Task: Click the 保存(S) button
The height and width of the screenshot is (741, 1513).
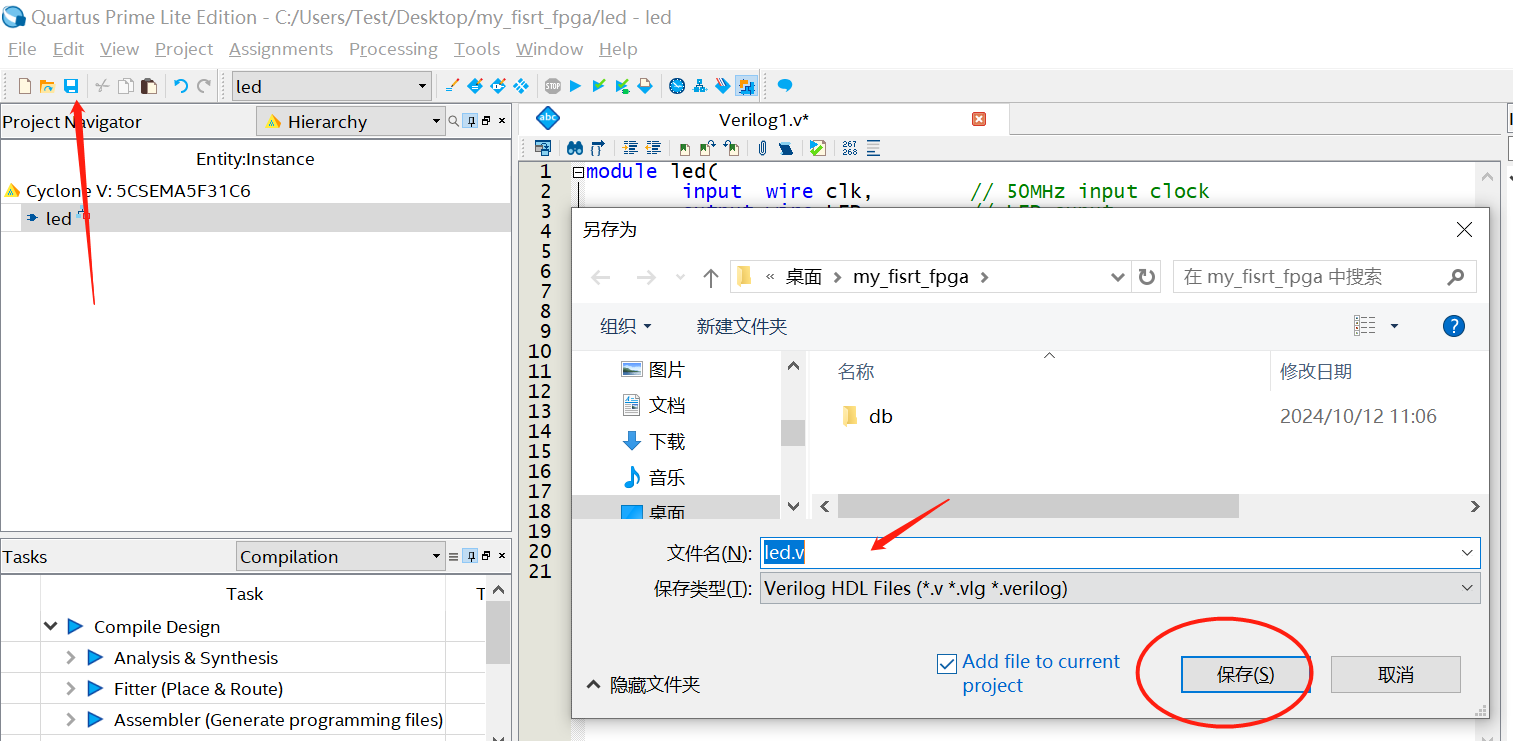Action: click(x=1245, y=675)
